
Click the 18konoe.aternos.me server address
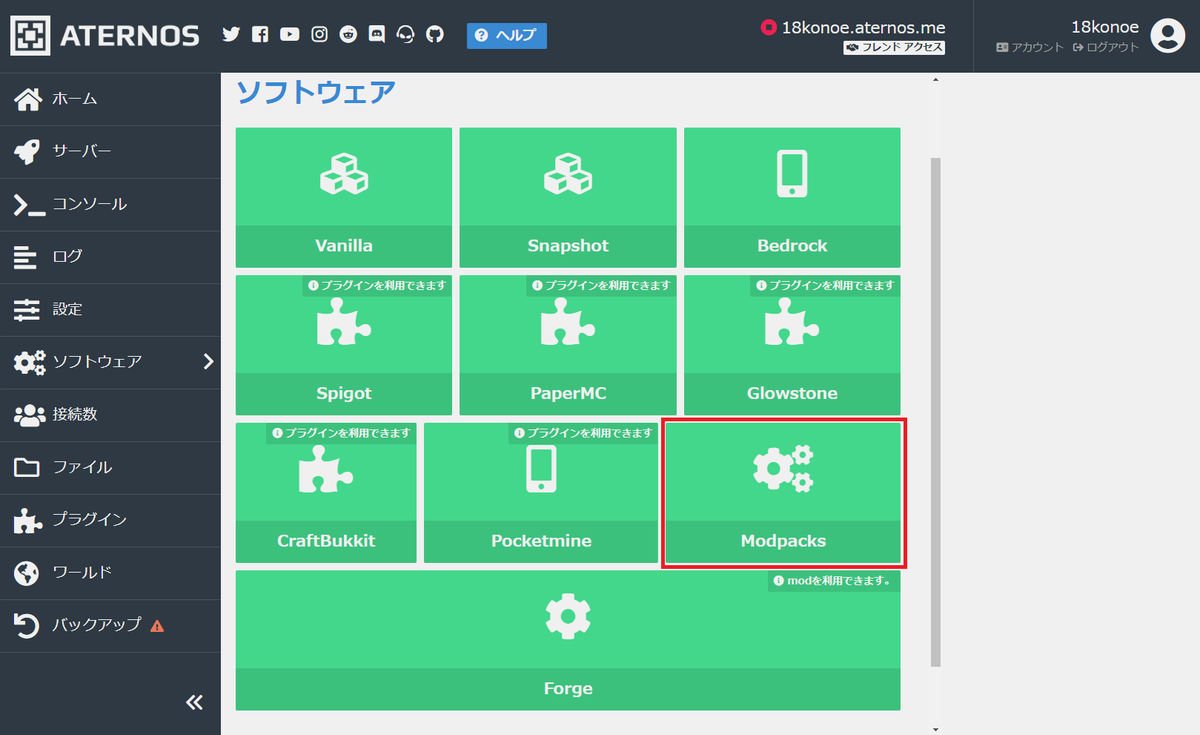point(863,28)
